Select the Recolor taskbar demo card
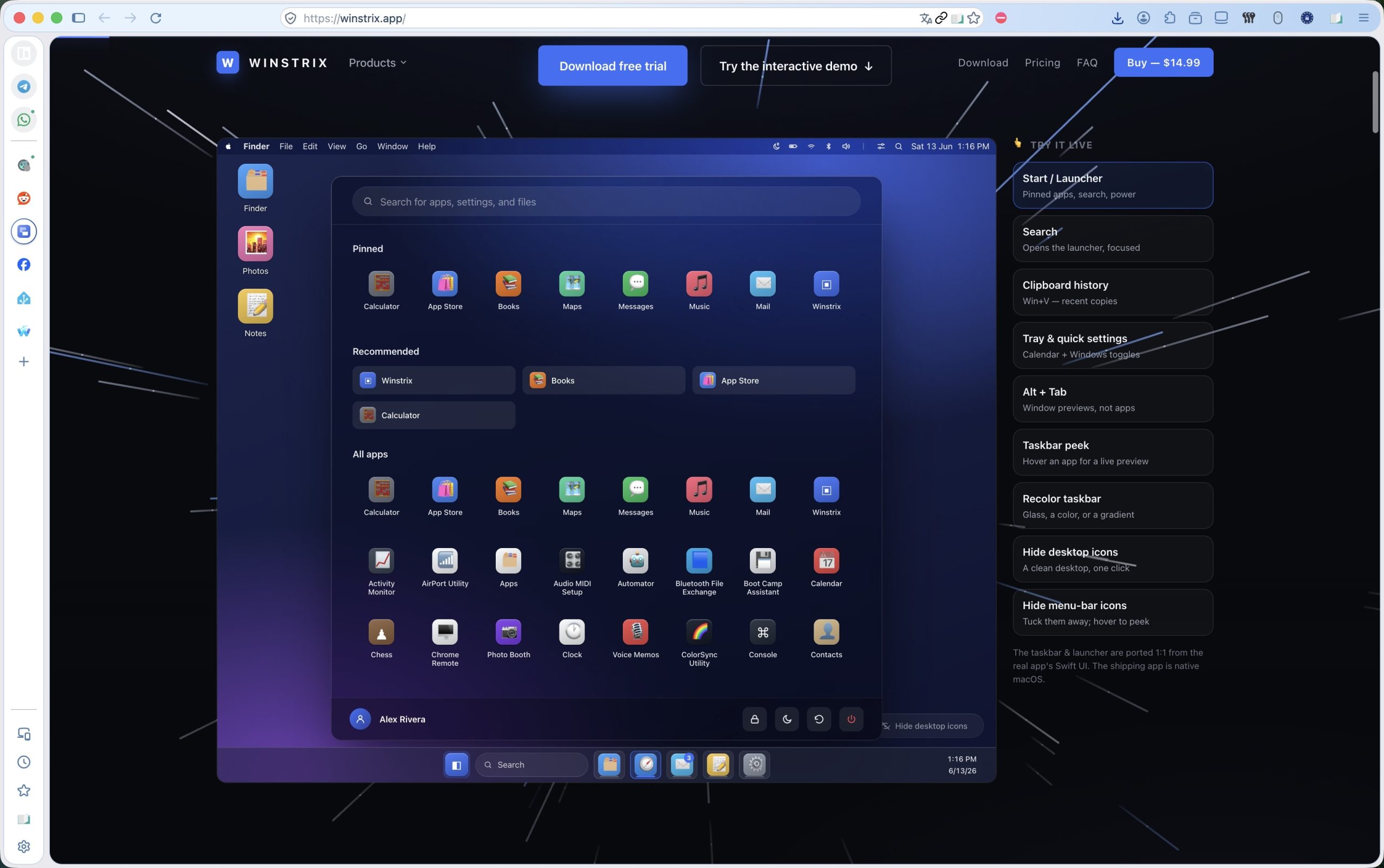The width and height of the screenshot is (1384, 868). click(x=1113, y=506)
